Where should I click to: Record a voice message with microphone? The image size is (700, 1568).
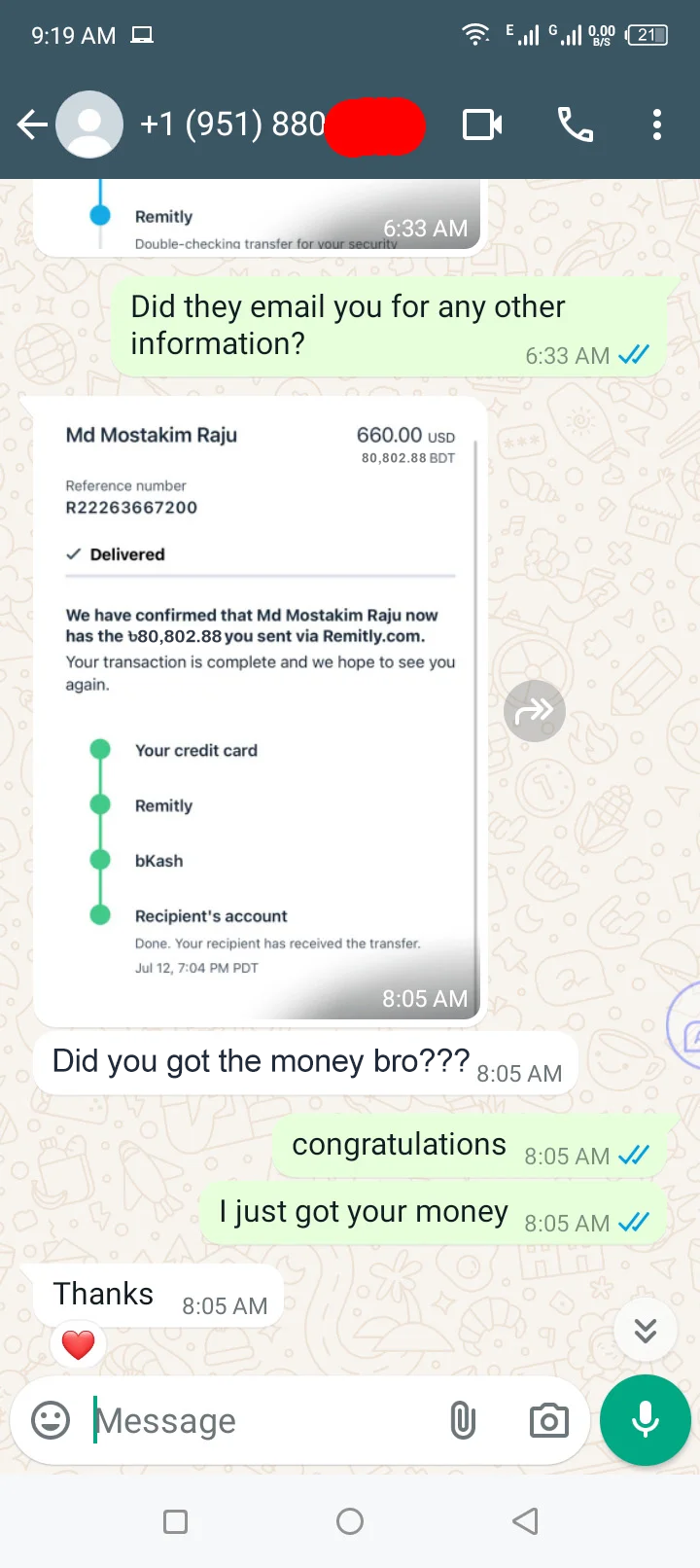[x=646, y=1420]
